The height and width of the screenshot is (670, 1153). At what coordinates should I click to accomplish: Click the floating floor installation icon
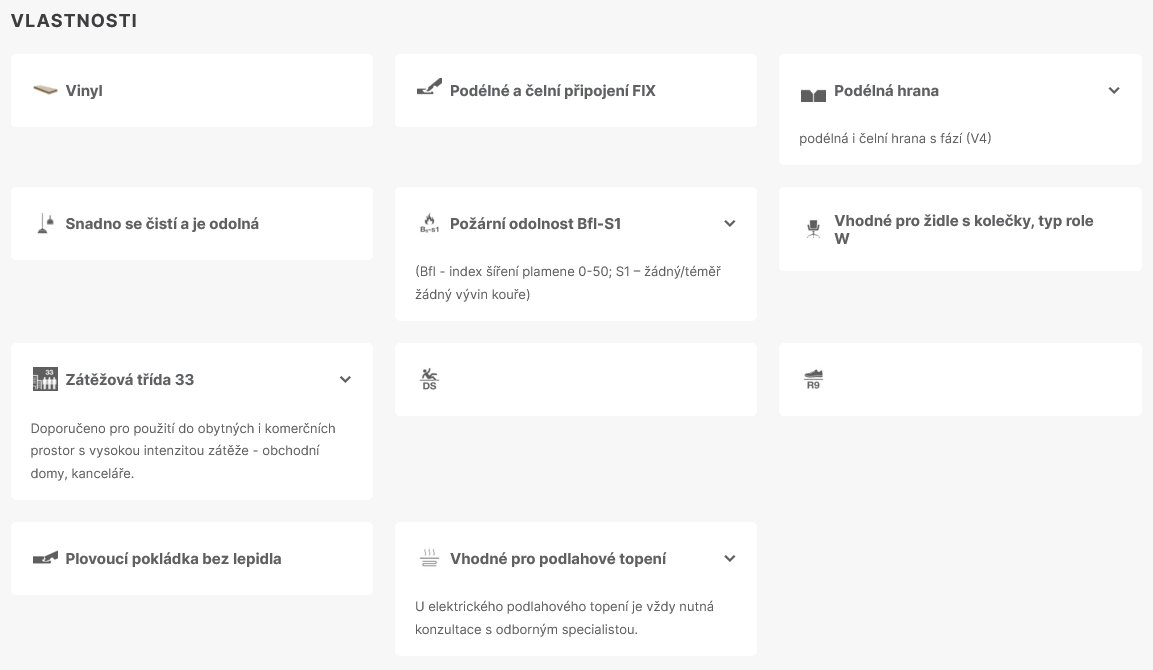[44, 559]
